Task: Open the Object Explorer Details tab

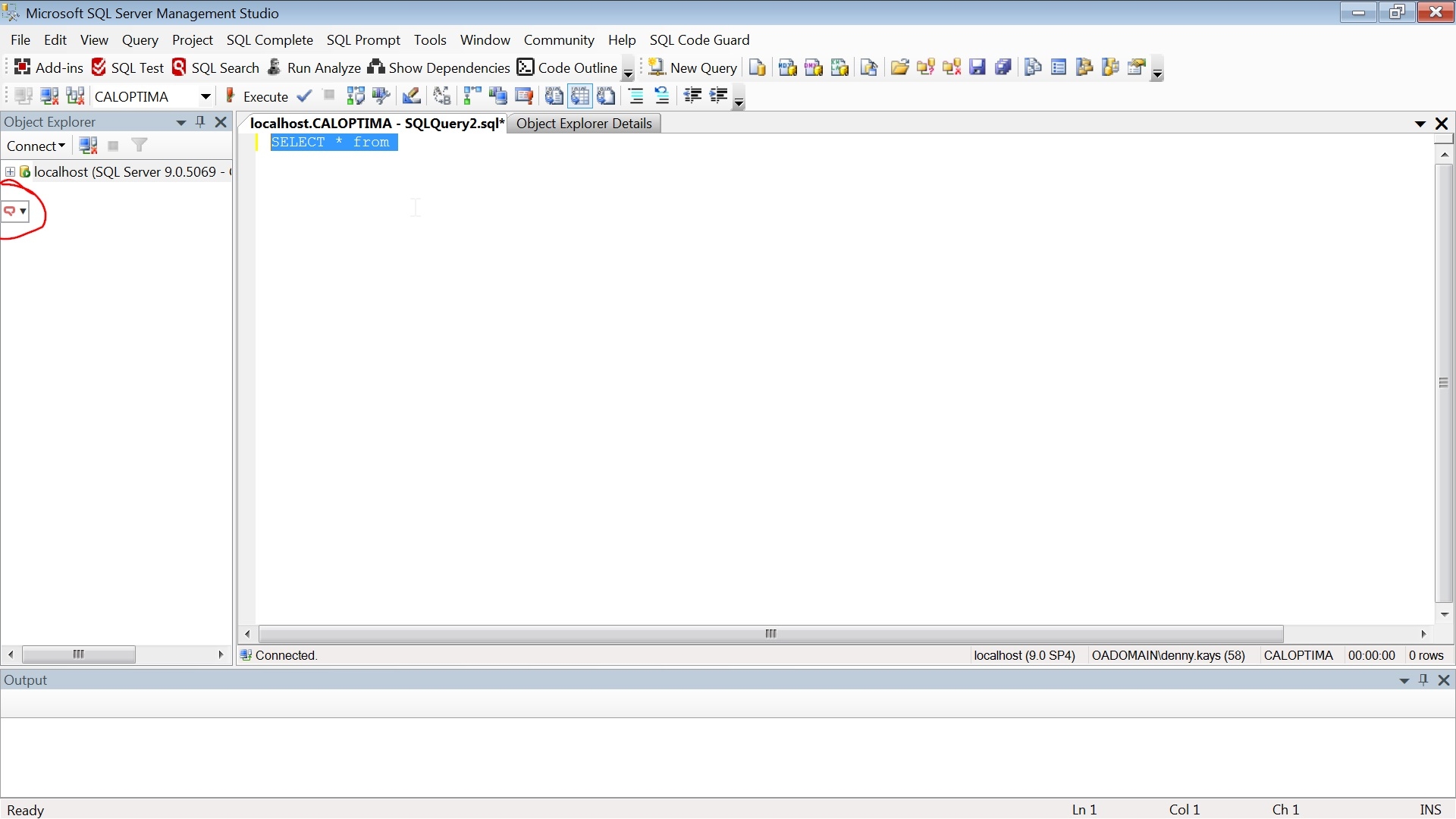Action: [x=584, y=122]
